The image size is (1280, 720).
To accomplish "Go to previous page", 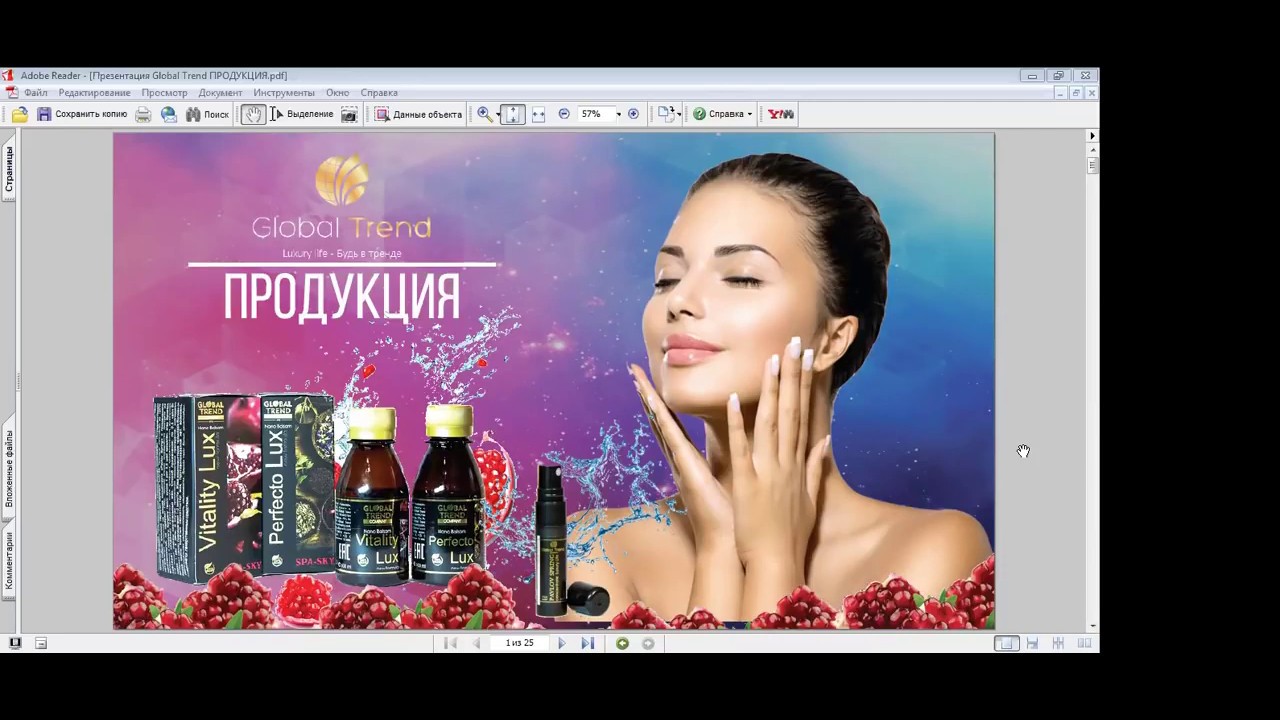I will click(x=477, y=643).
